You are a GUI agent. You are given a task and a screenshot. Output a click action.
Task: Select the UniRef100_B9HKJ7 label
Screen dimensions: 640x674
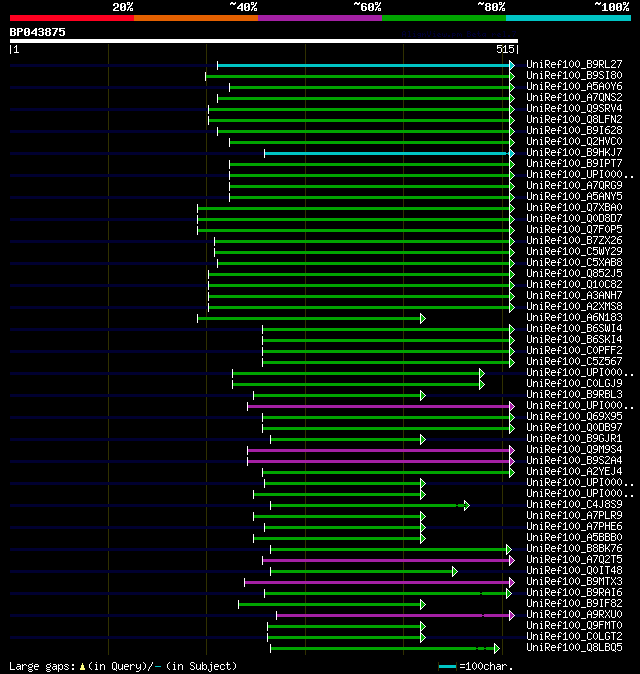574,153
